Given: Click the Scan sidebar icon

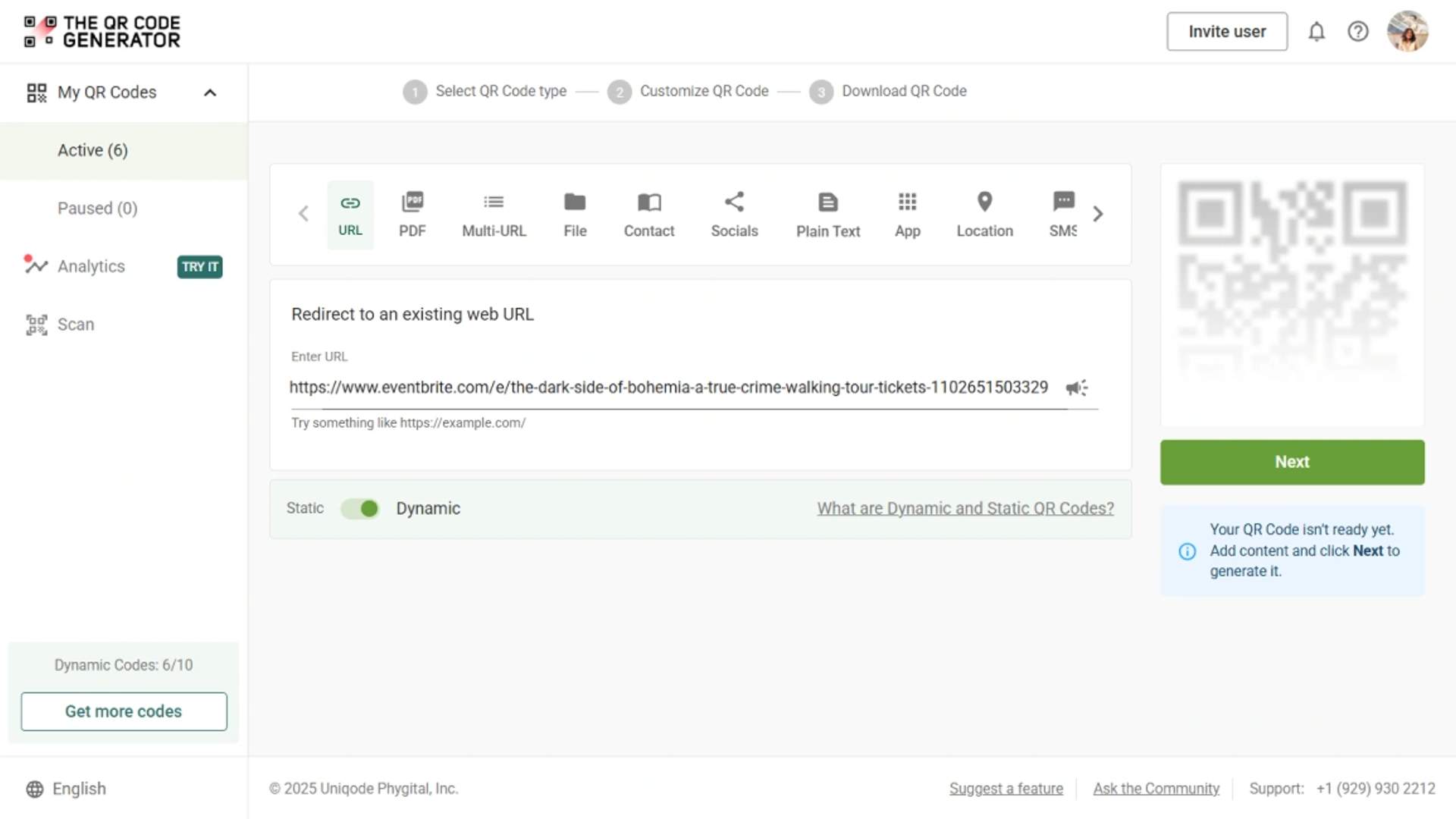Looking at the screenshot, I should click(x=36, y=325).
